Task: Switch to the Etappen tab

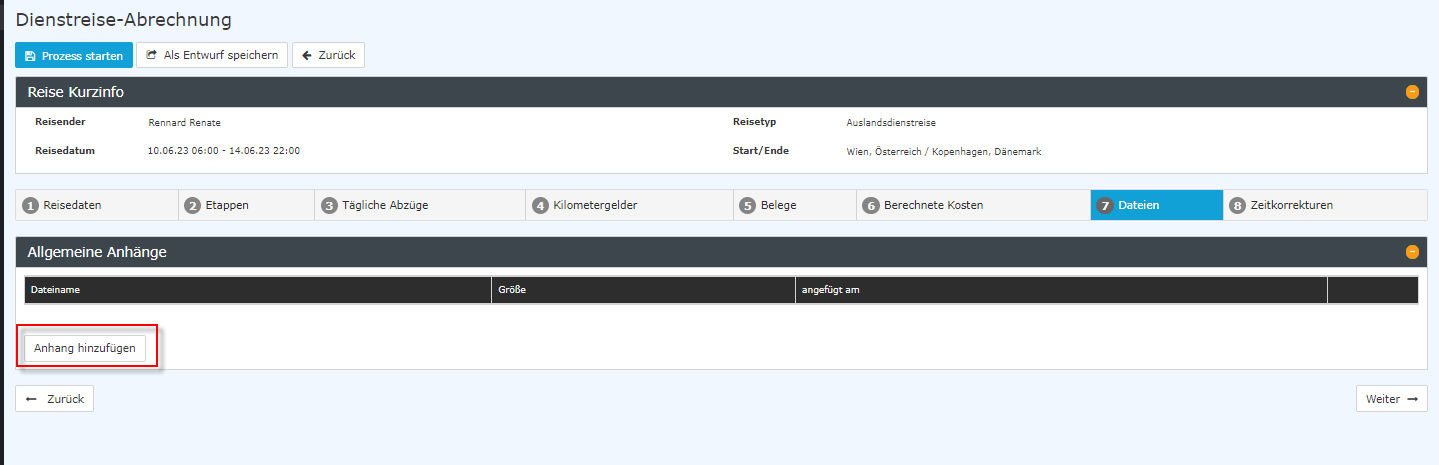Action: click(x=246, y=205)
